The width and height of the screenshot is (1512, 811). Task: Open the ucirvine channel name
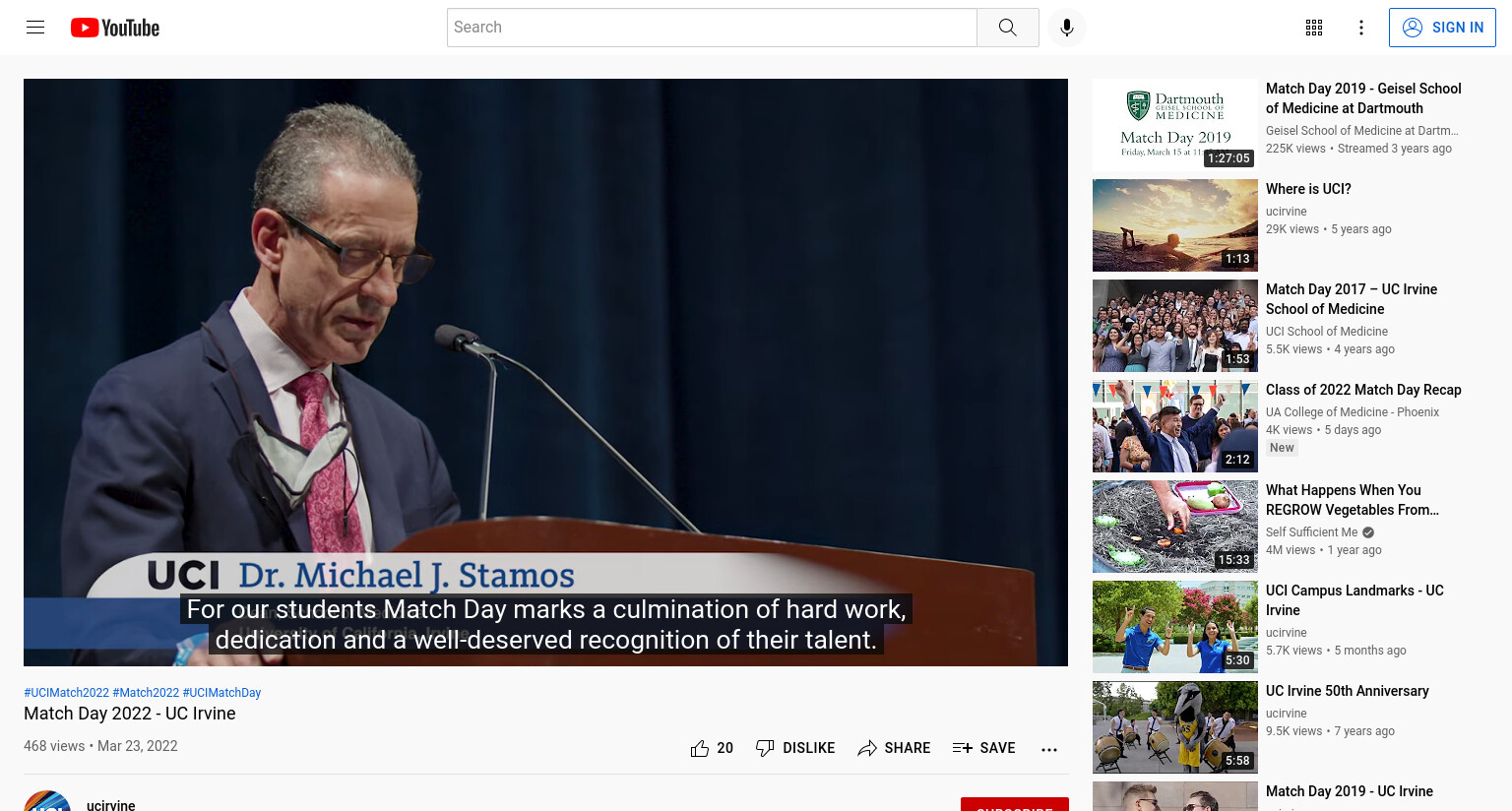(111, 805)
